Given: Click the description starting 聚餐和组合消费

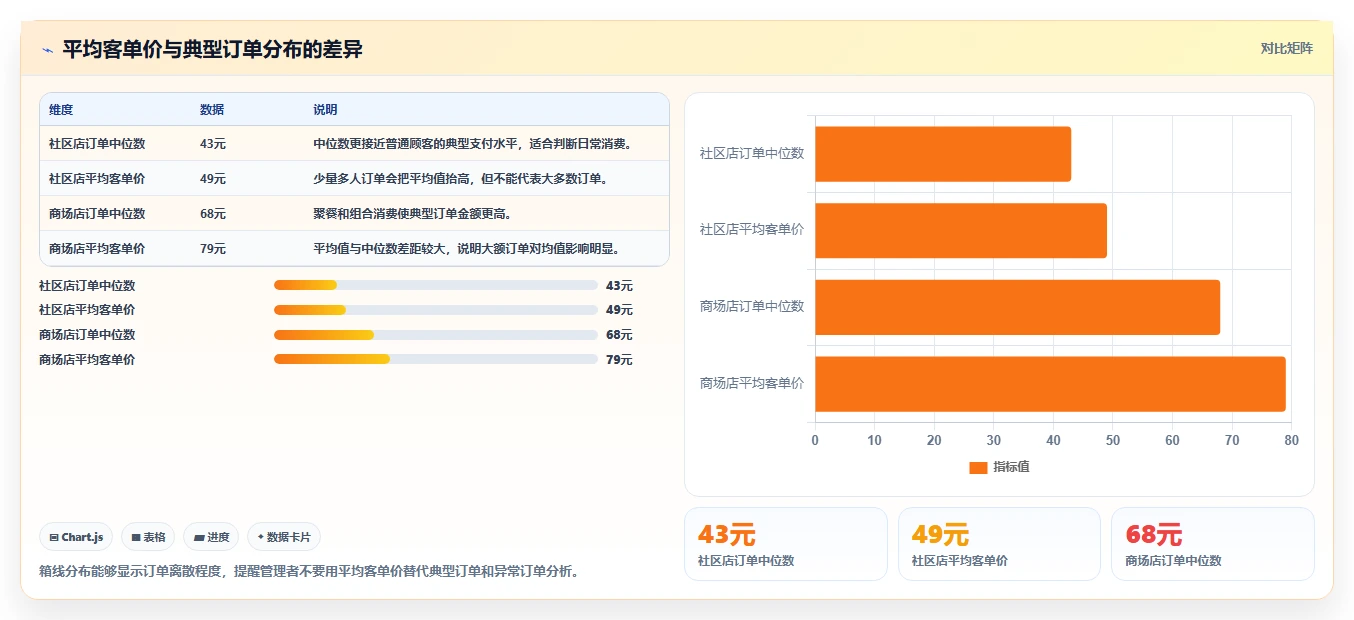Looking at the screenshot, I should 413,214.
